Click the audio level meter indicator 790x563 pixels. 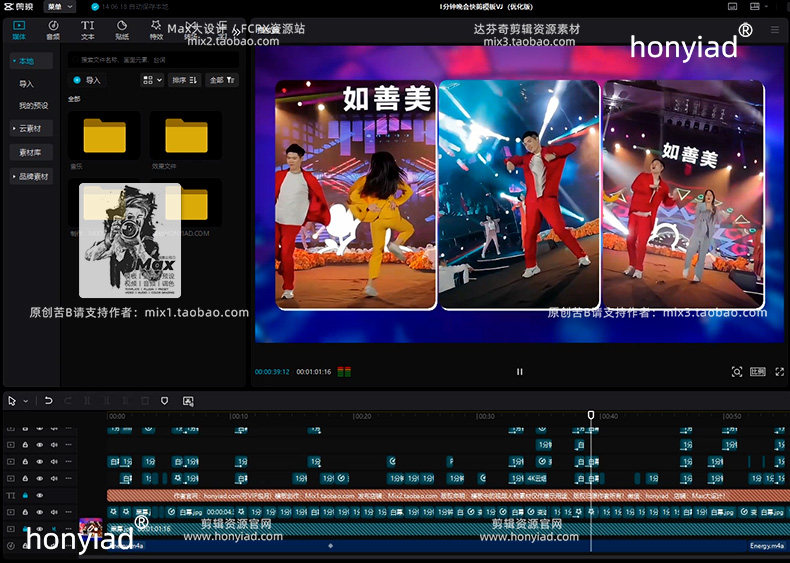[344, 372]
